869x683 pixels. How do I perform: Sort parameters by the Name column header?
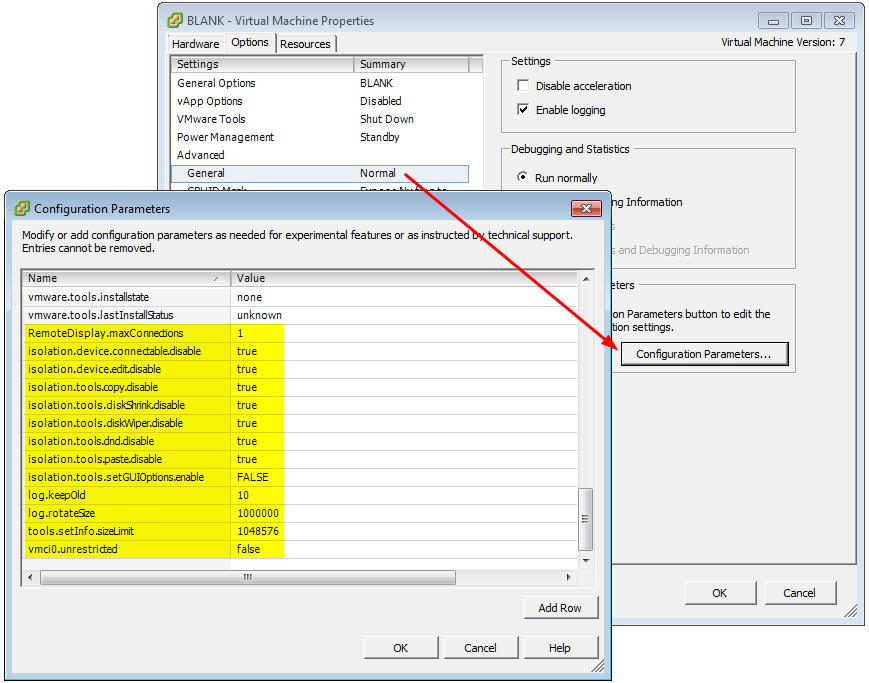point(126,278)
